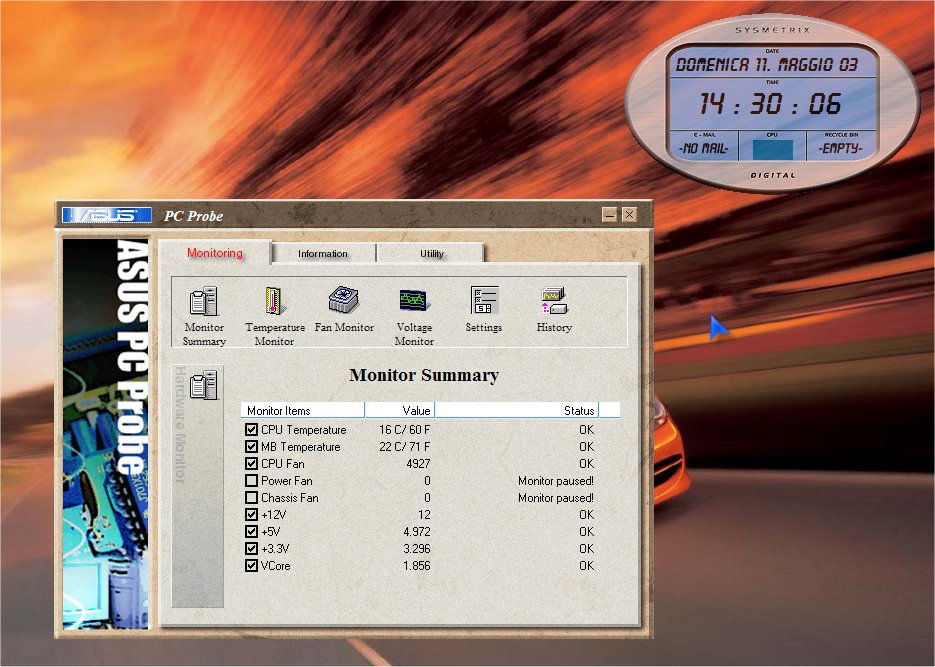This screenshot has height=667, width=935.
Task: Select the CPU Fan value 4927
Action: click(418, 464)
